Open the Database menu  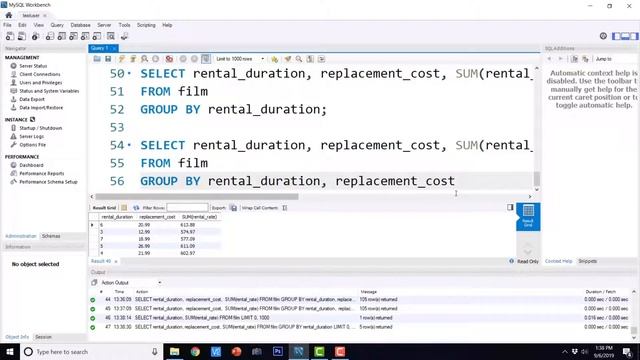[x=80, y=25]
